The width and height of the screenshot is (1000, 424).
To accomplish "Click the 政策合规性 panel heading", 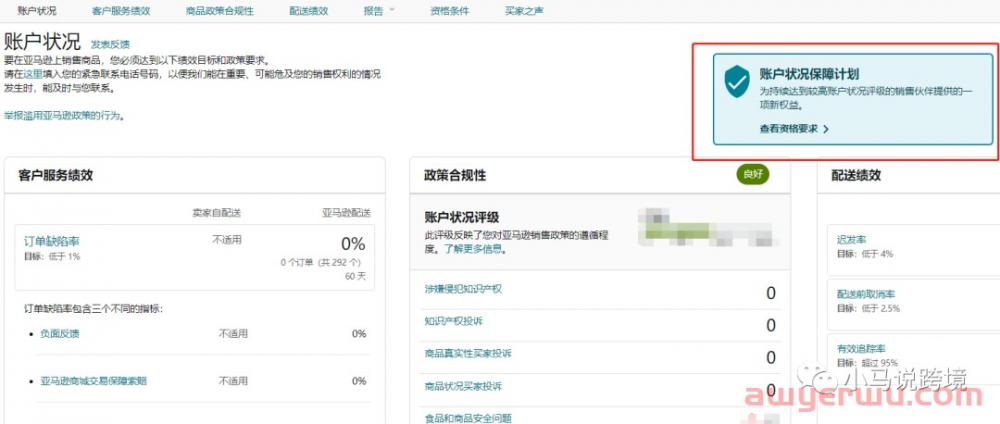I will 455,175.
